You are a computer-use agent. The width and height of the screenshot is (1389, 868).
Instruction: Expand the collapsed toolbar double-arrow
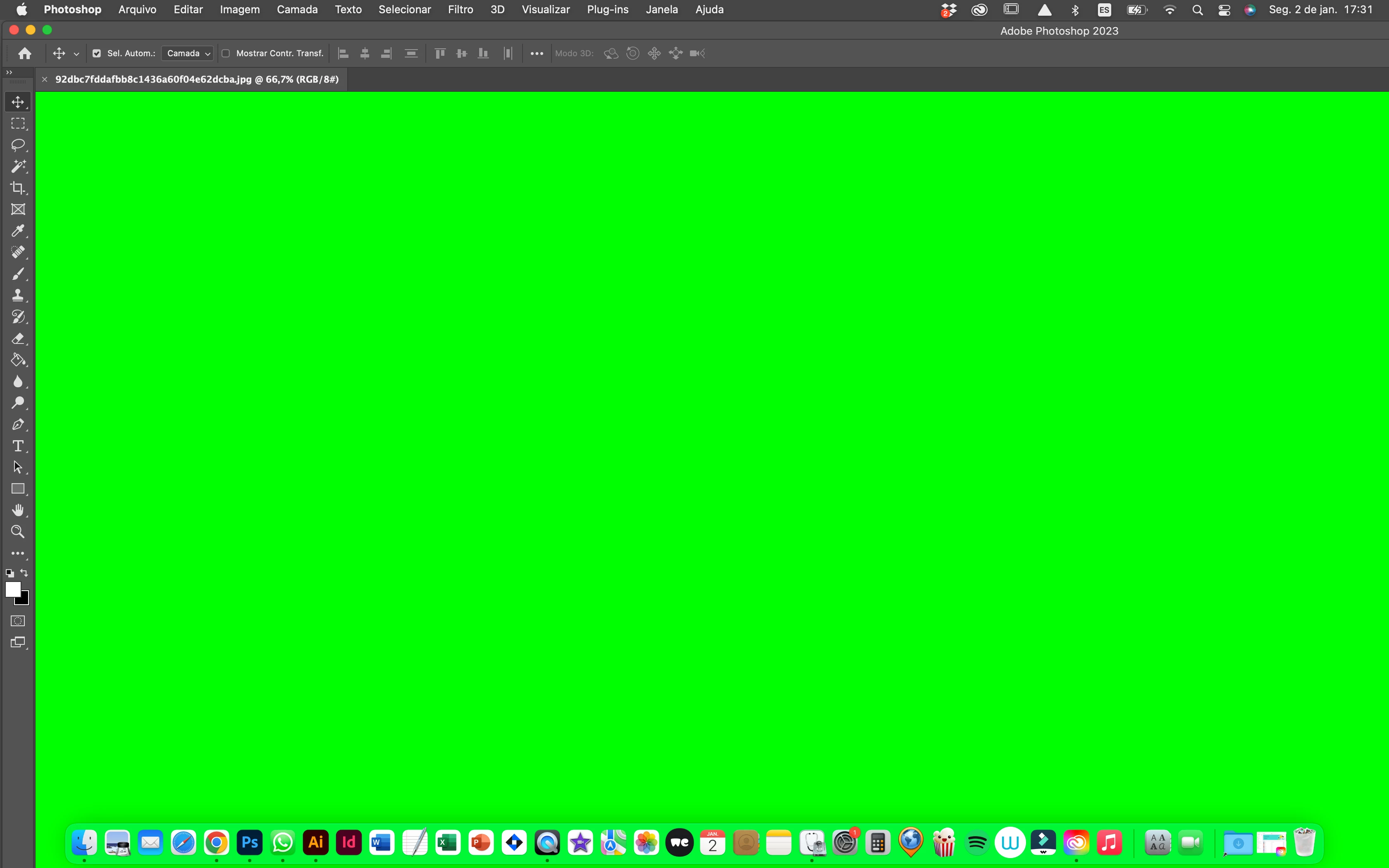9,72
